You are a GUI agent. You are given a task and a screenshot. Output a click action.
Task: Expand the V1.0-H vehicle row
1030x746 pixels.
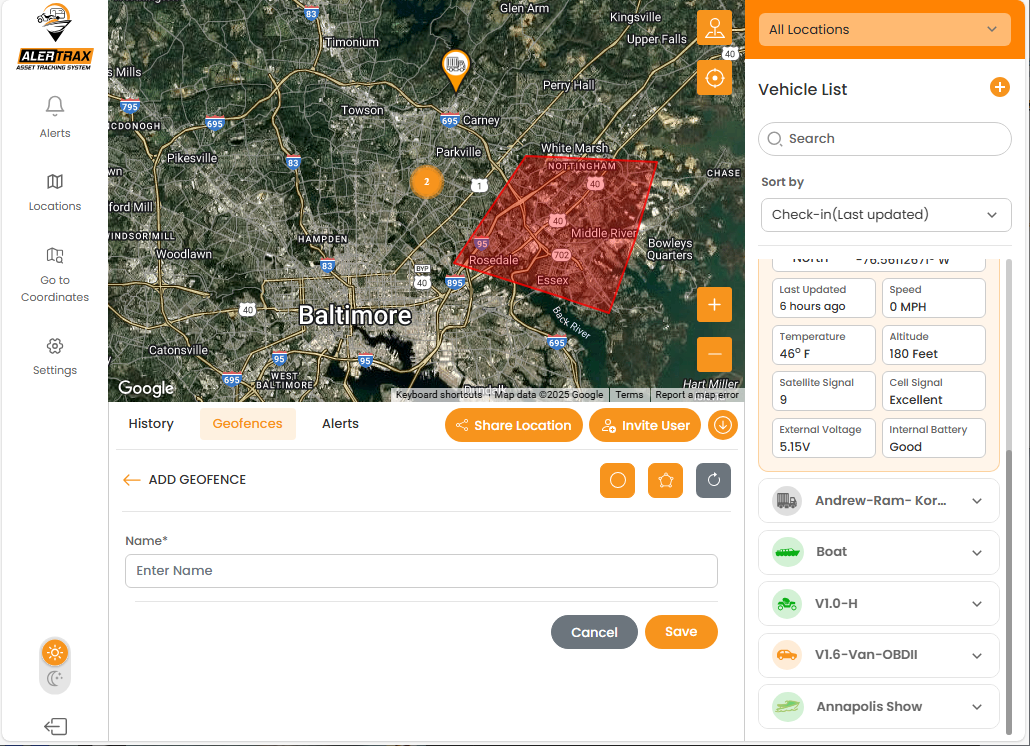pos(878,603)
